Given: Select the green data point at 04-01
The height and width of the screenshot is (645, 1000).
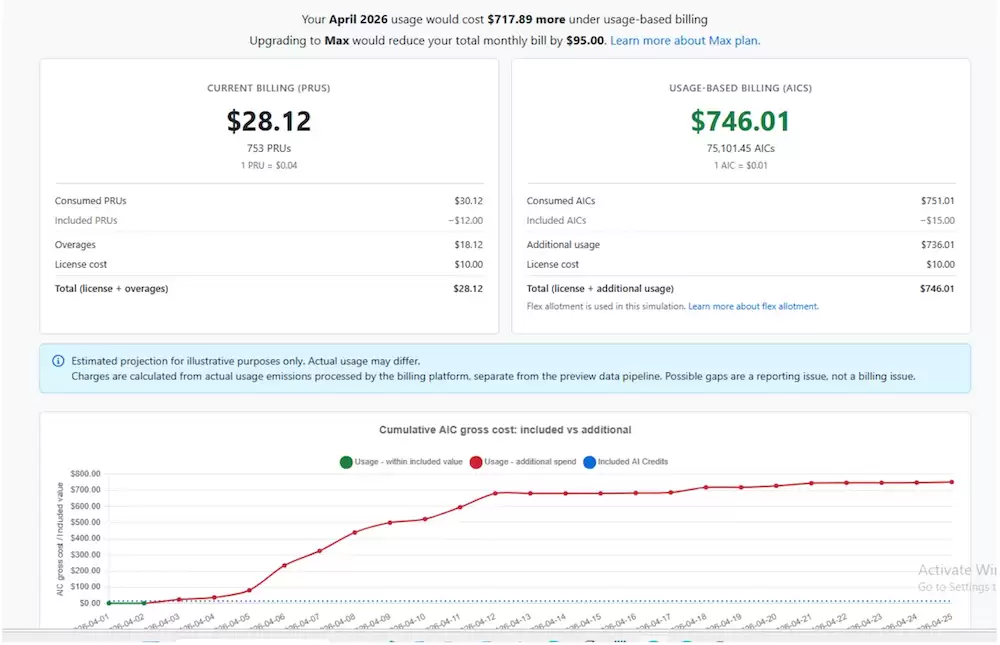Looking at the screenshot, I should point(109,603).
